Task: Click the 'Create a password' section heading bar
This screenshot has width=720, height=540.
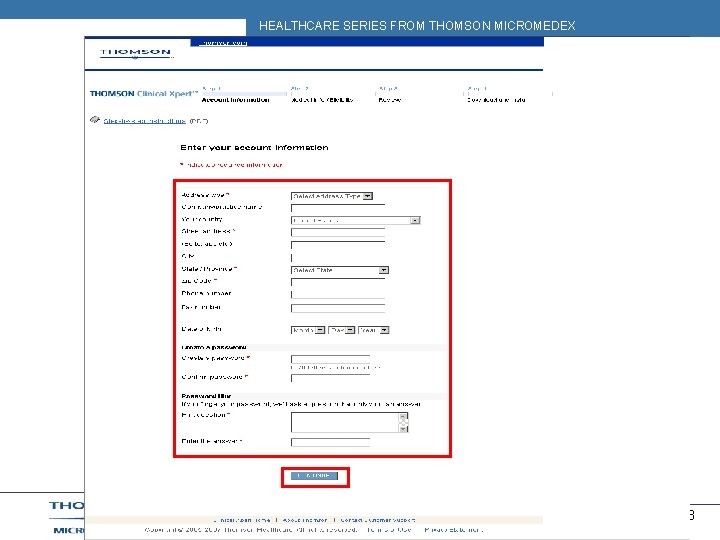Action: pos(312,347)
